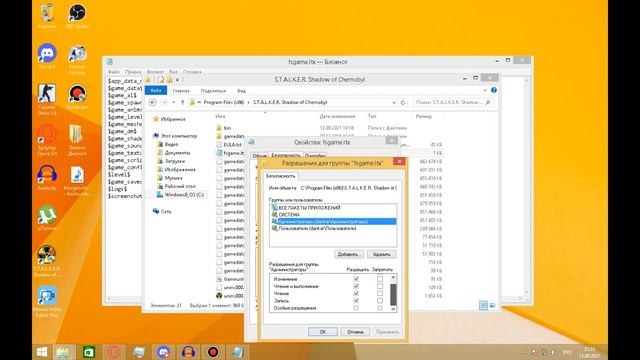Open File Explorer from the taskbar

pos(64,352)
